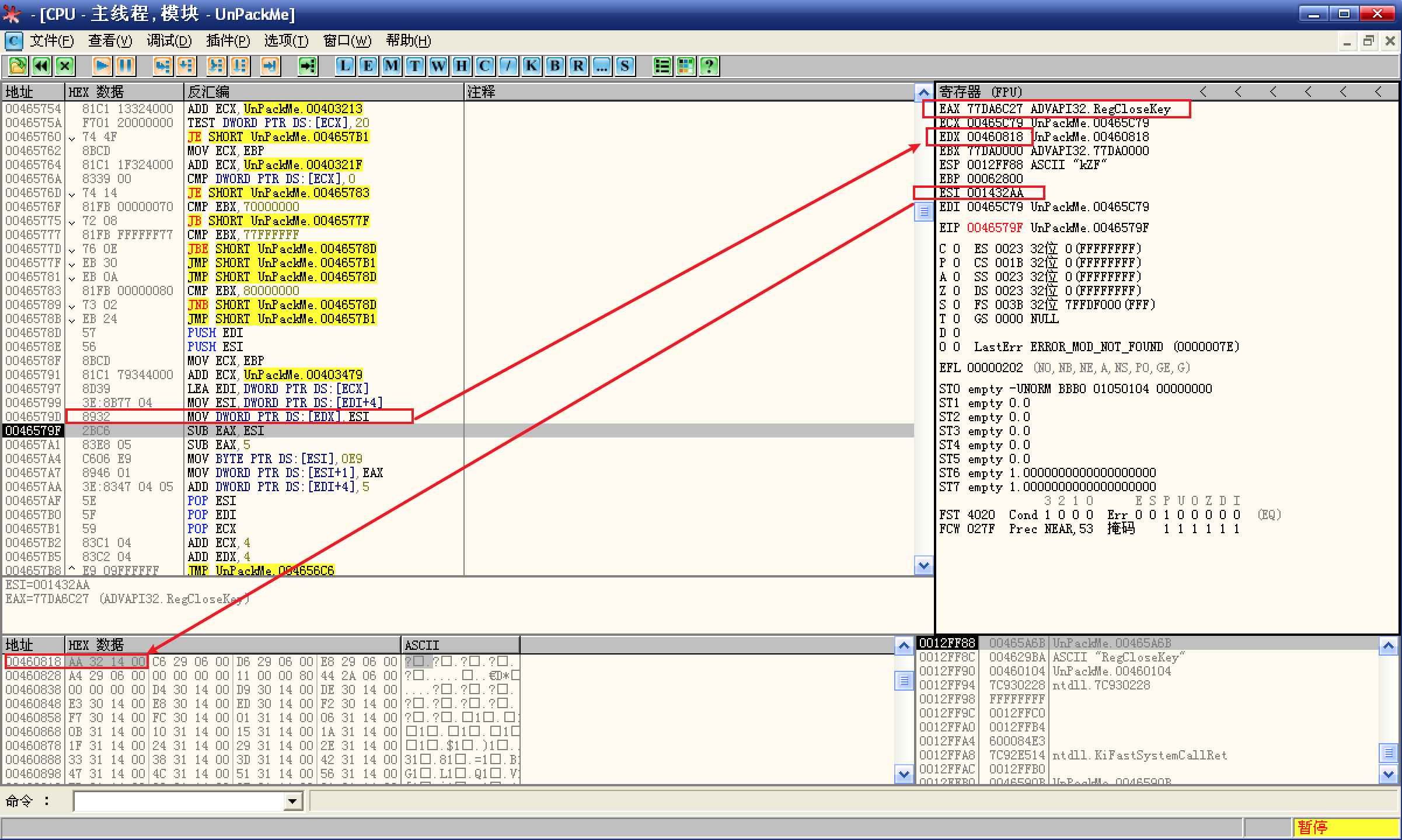Click the Help question mark toolbar icon
The height and width of the screenshot is (840, 1402).
(709, 65)
